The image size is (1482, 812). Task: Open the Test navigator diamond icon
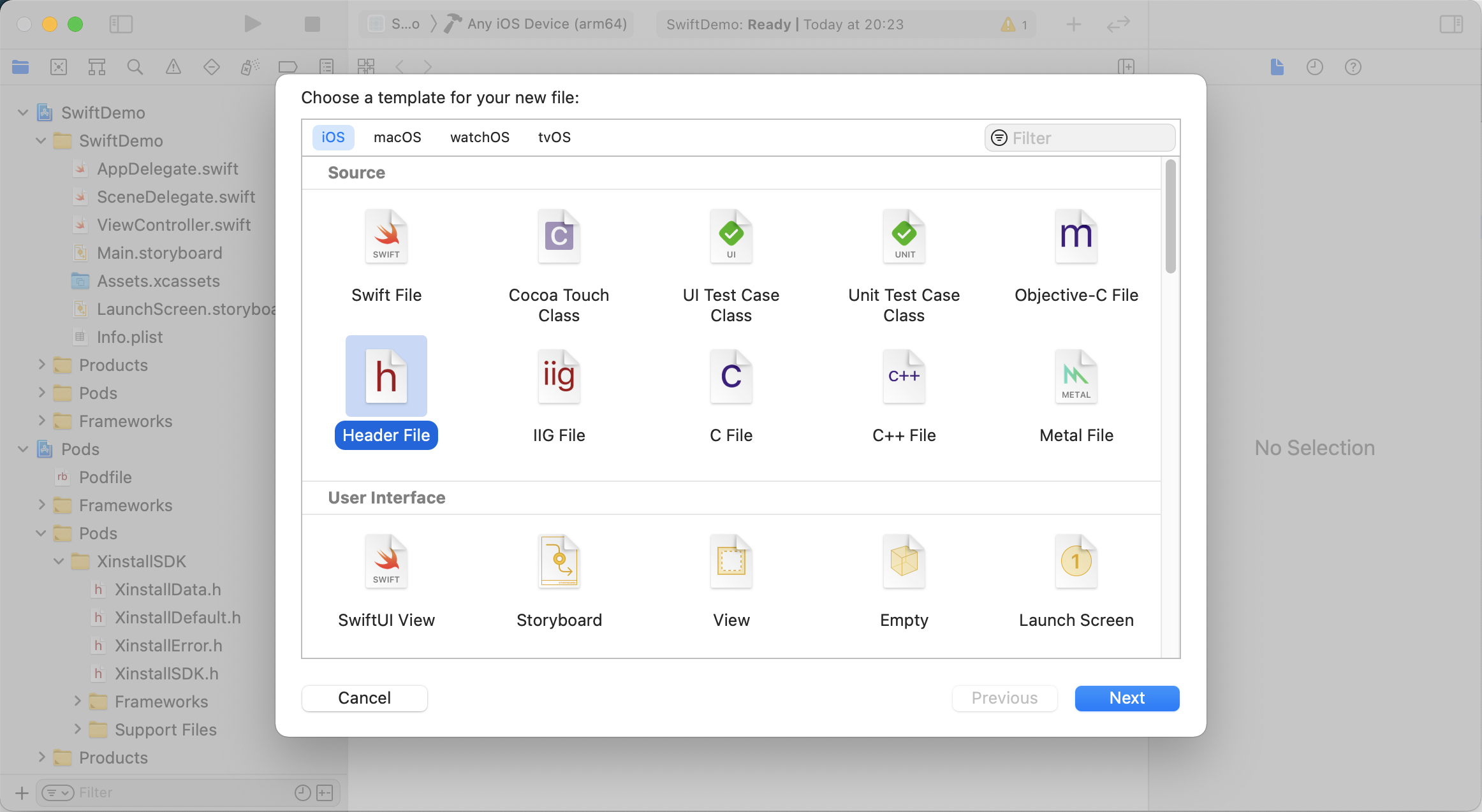pyautogui.click(x=212, y=67)
